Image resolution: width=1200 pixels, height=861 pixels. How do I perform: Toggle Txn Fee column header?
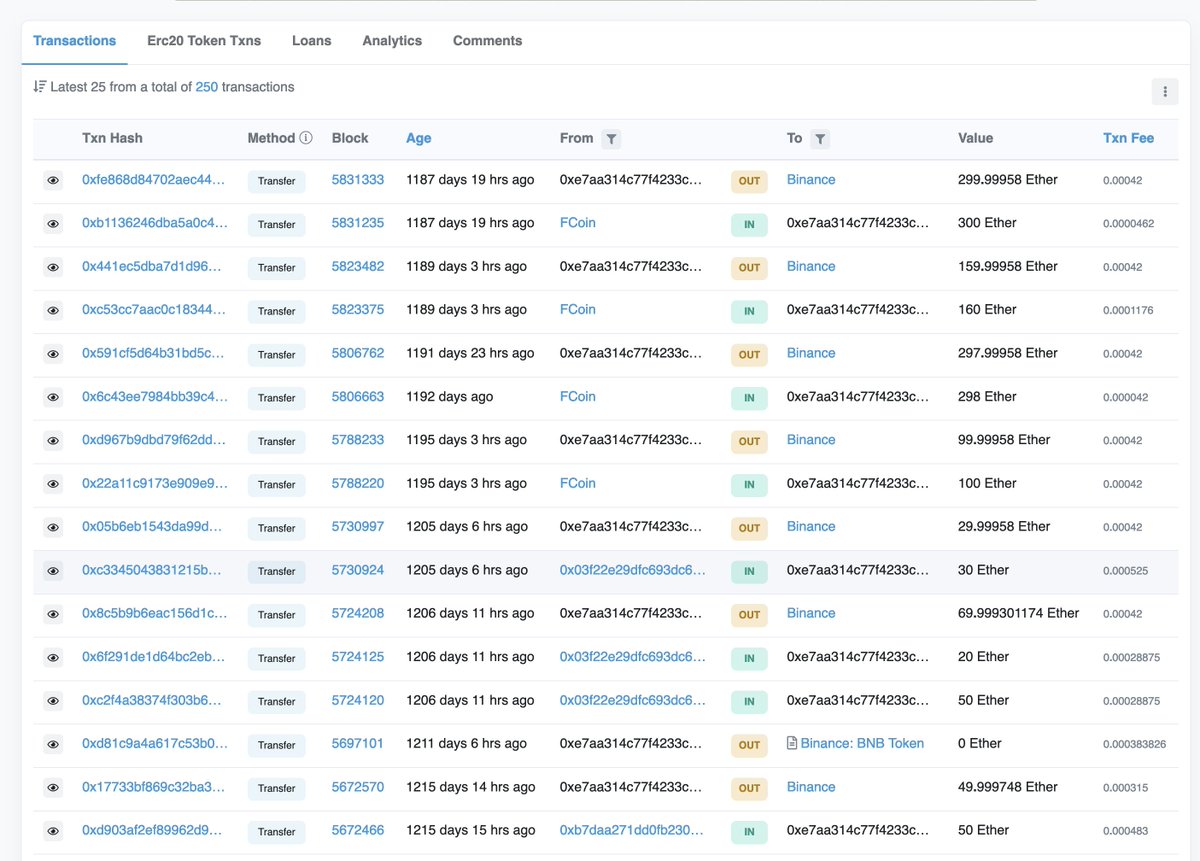(1128, 138)
